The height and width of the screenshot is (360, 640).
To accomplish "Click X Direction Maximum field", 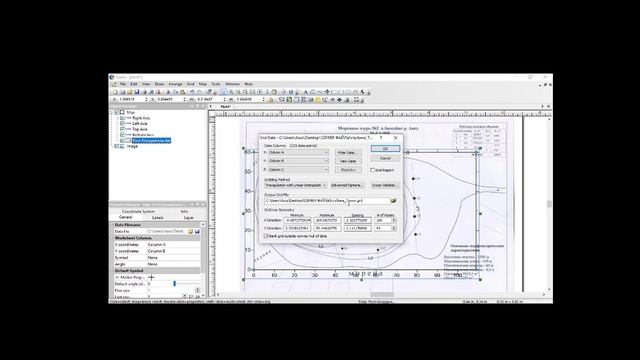I will point(327,220).
